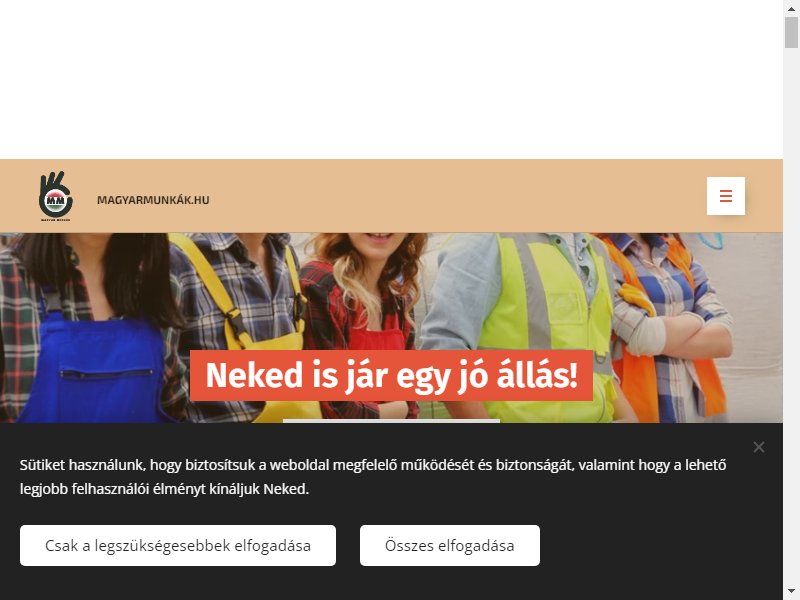Viewport: 800px width, 600px height.
Task: Click the scrollbar down arrow
Action: (x=791, y=592)
